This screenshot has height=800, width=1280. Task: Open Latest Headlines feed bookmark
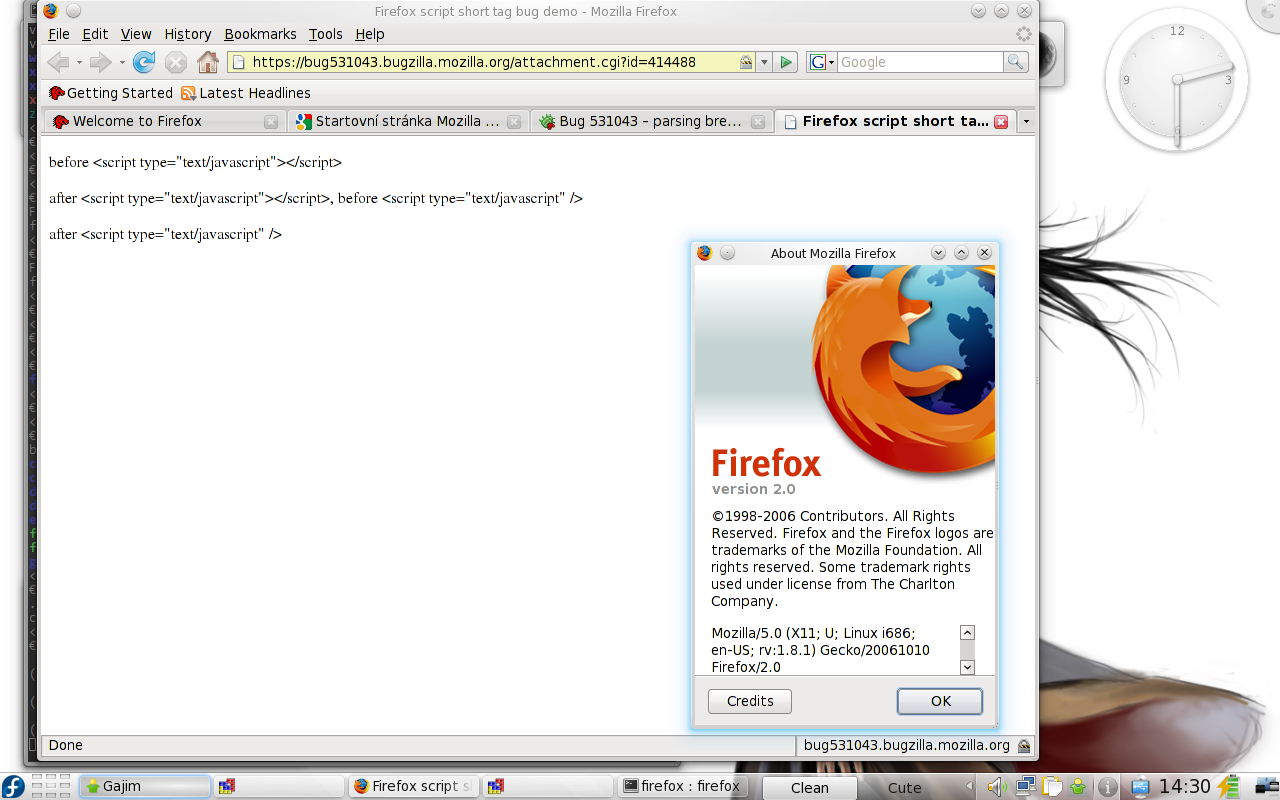tap(246, 93)
